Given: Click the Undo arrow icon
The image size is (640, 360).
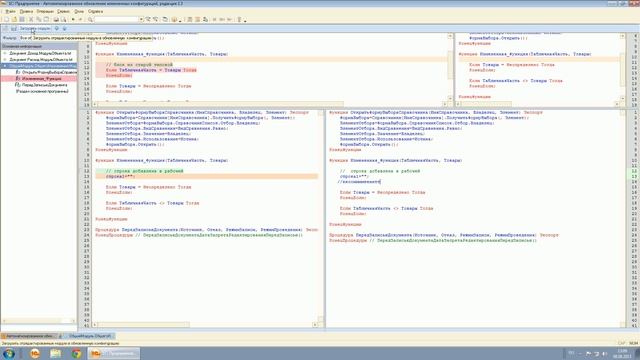Looking at the screenshot, I should tap(73, 19).
